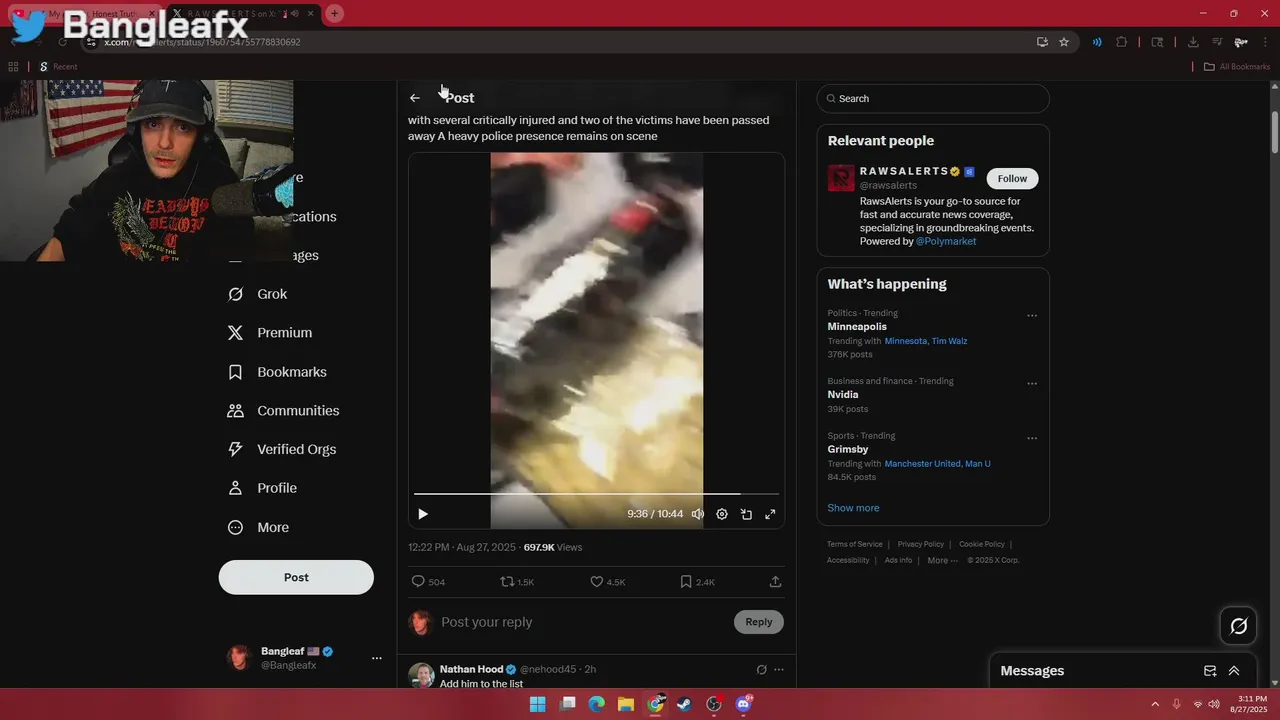Click the Minnesota, Tim Walz link
Screen dimensions: 1280x720
coord(926,341)
